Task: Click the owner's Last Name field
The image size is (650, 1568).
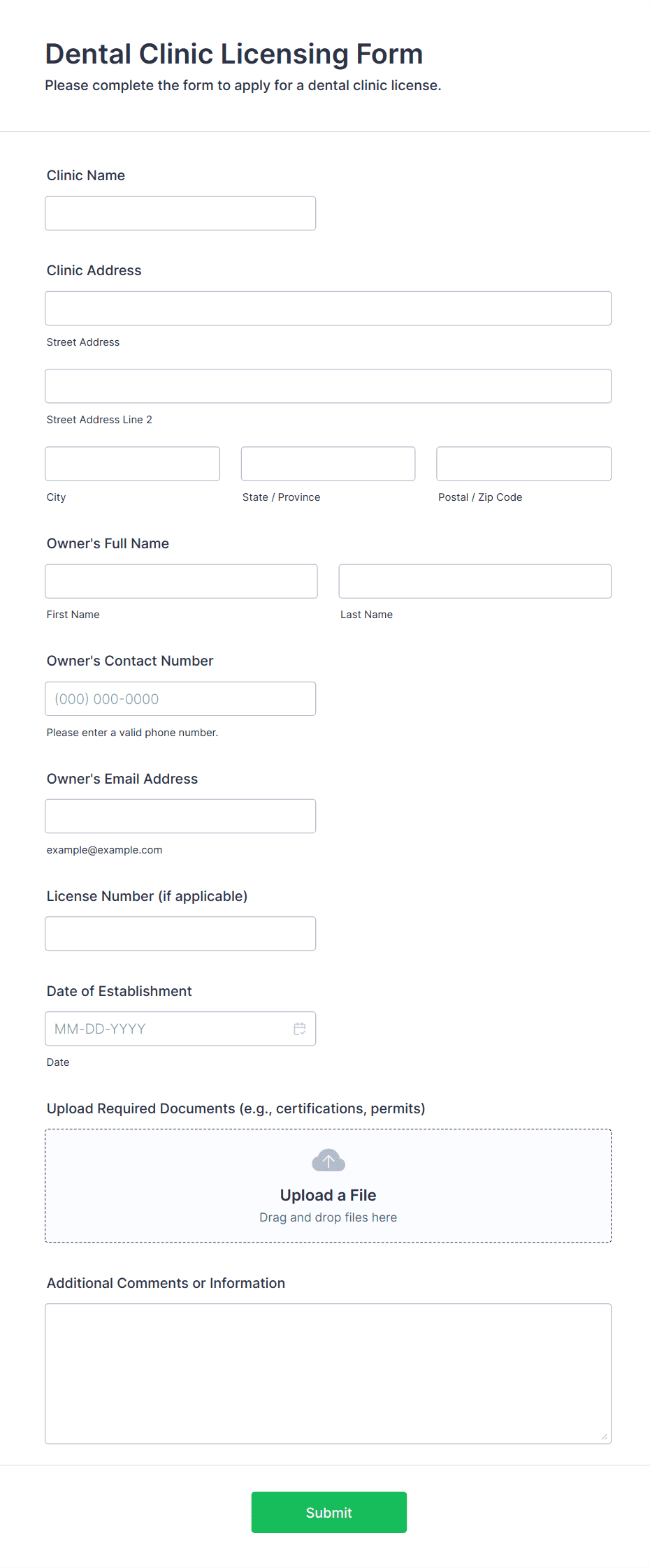Action: click(x=475, y=581)
